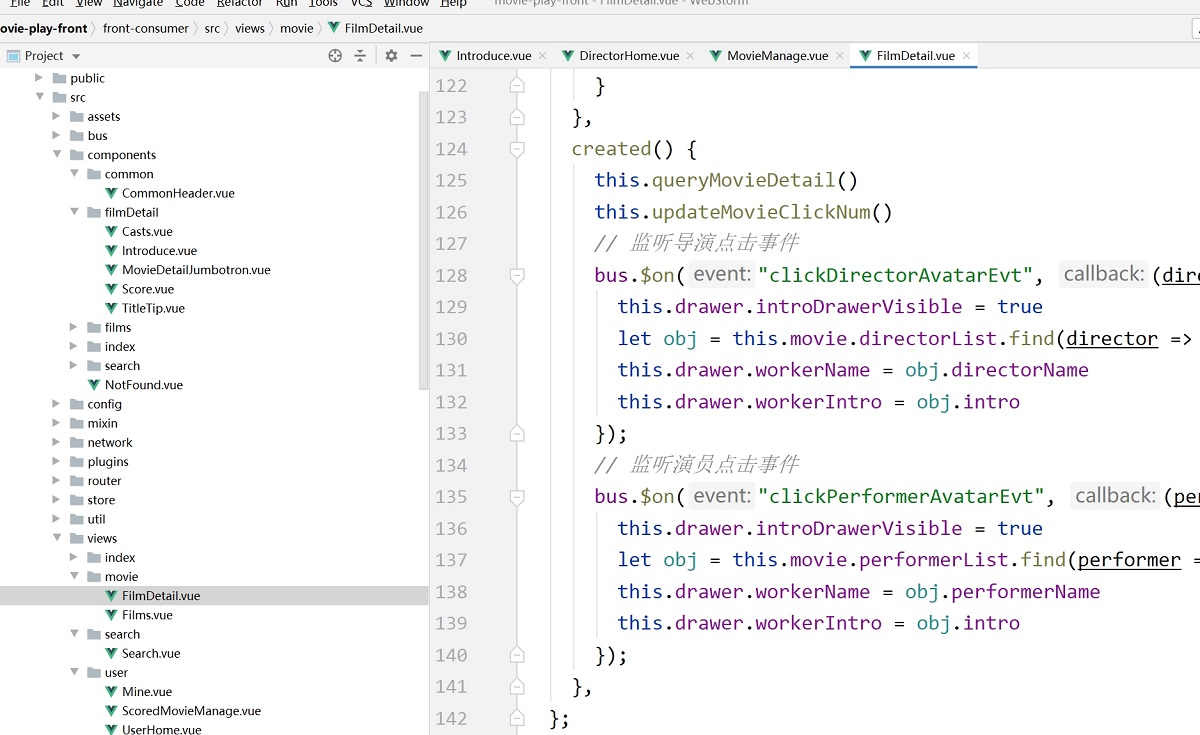Close the FilmDetail.vue tab
1200x735 pixels.
click(966, 56)
